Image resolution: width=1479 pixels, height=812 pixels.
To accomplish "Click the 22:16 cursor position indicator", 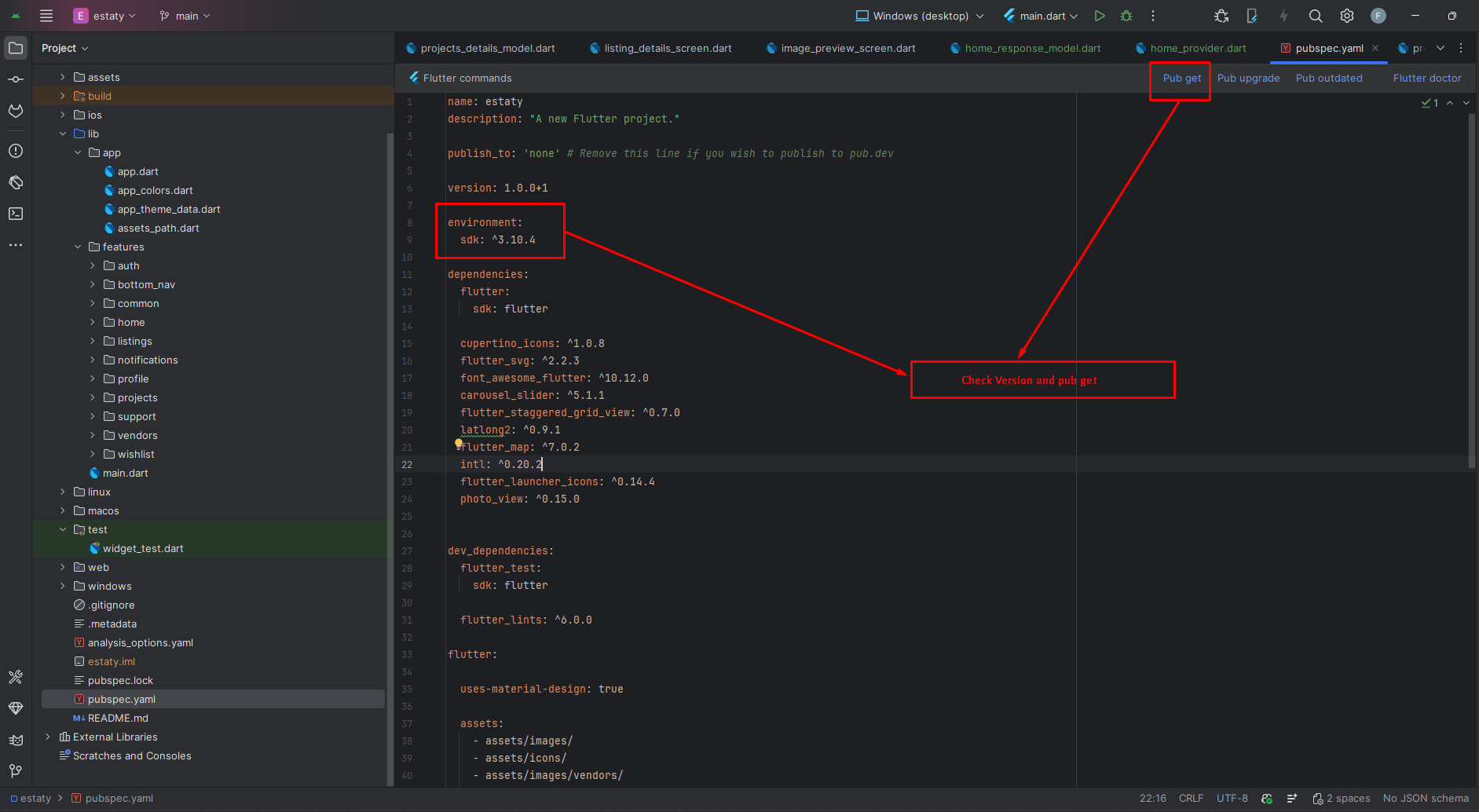I will (1152, 798).
